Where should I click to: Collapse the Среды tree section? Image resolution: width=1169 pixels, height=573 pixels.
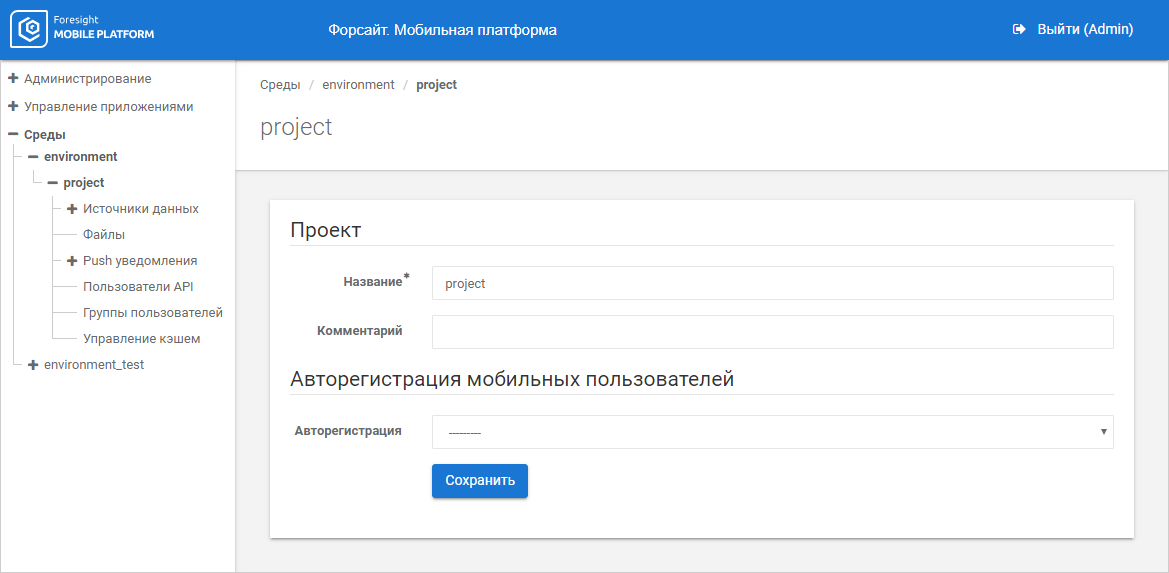click(13, 134)
